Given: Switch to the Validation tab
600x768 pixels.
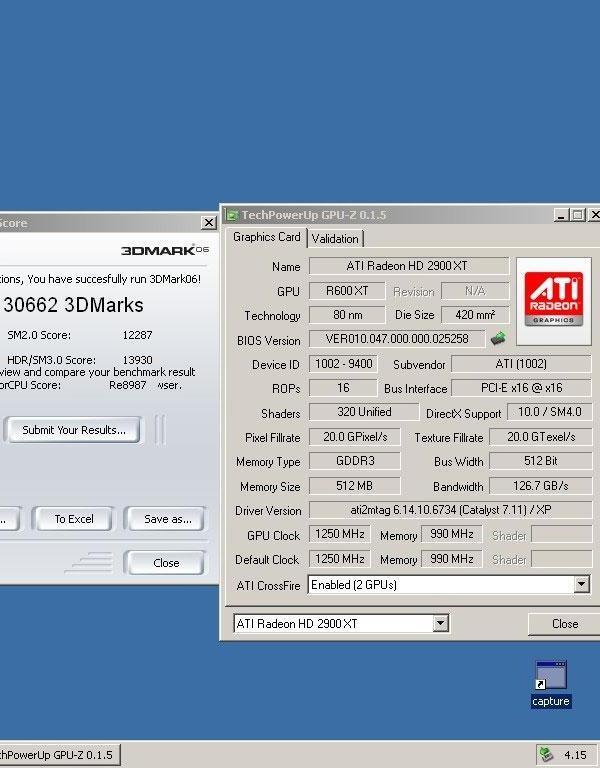Looking at the screenshot, I should point(335,239).
